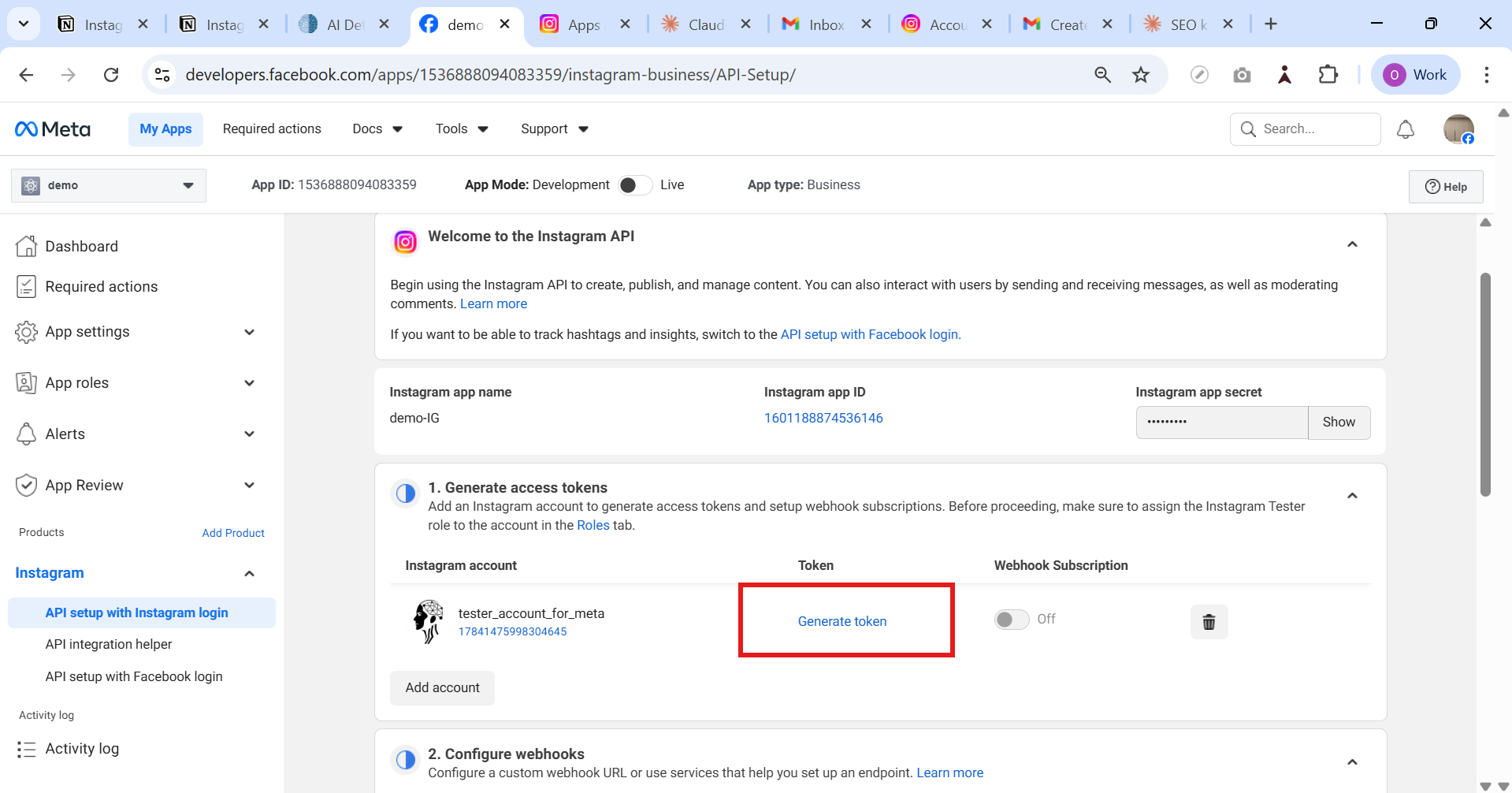The width and height of the screenshot is (1512, 793).
Task: Expand the Alerts section
Action: 249,434
